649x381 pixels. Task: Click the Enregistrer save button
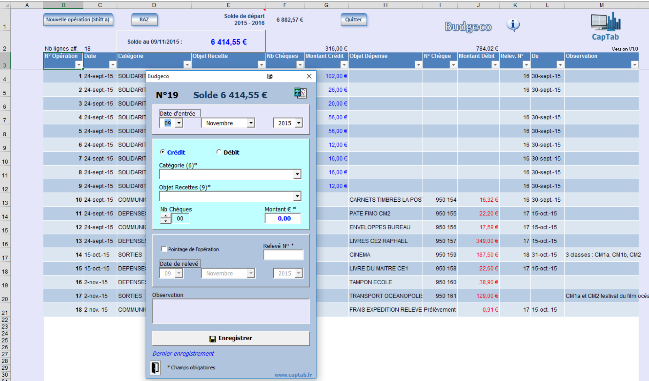point(231,338)
